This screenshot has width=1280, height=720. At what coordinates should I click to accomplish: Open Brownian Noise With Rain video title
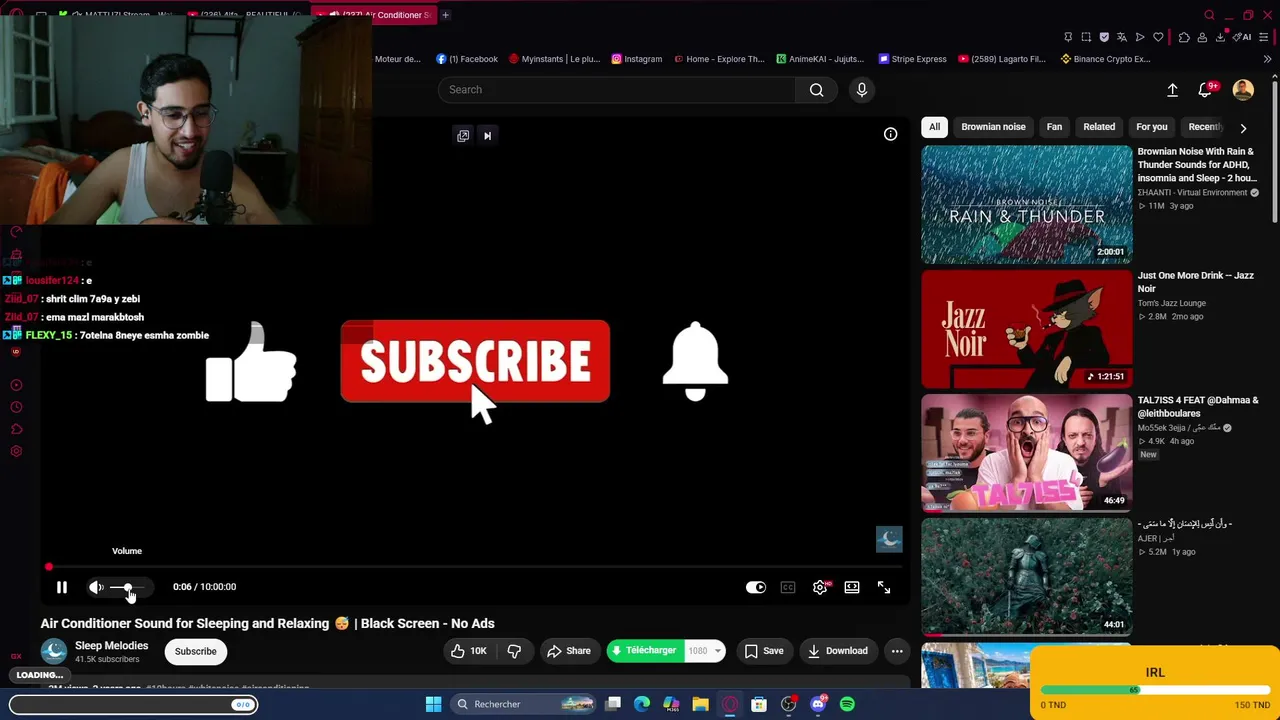[1197, 165]
